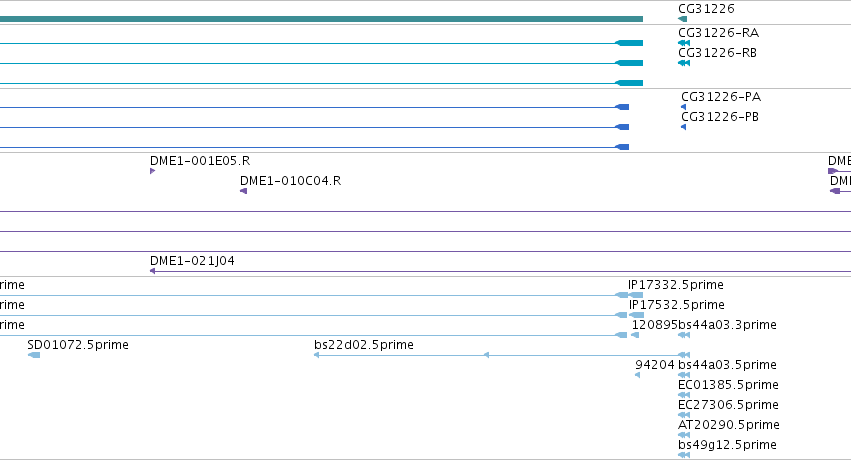This screenshot has width=851, height=460.
Task: Click the CG31226-RA transcript arrow glyph
Action: coord(684,43)
